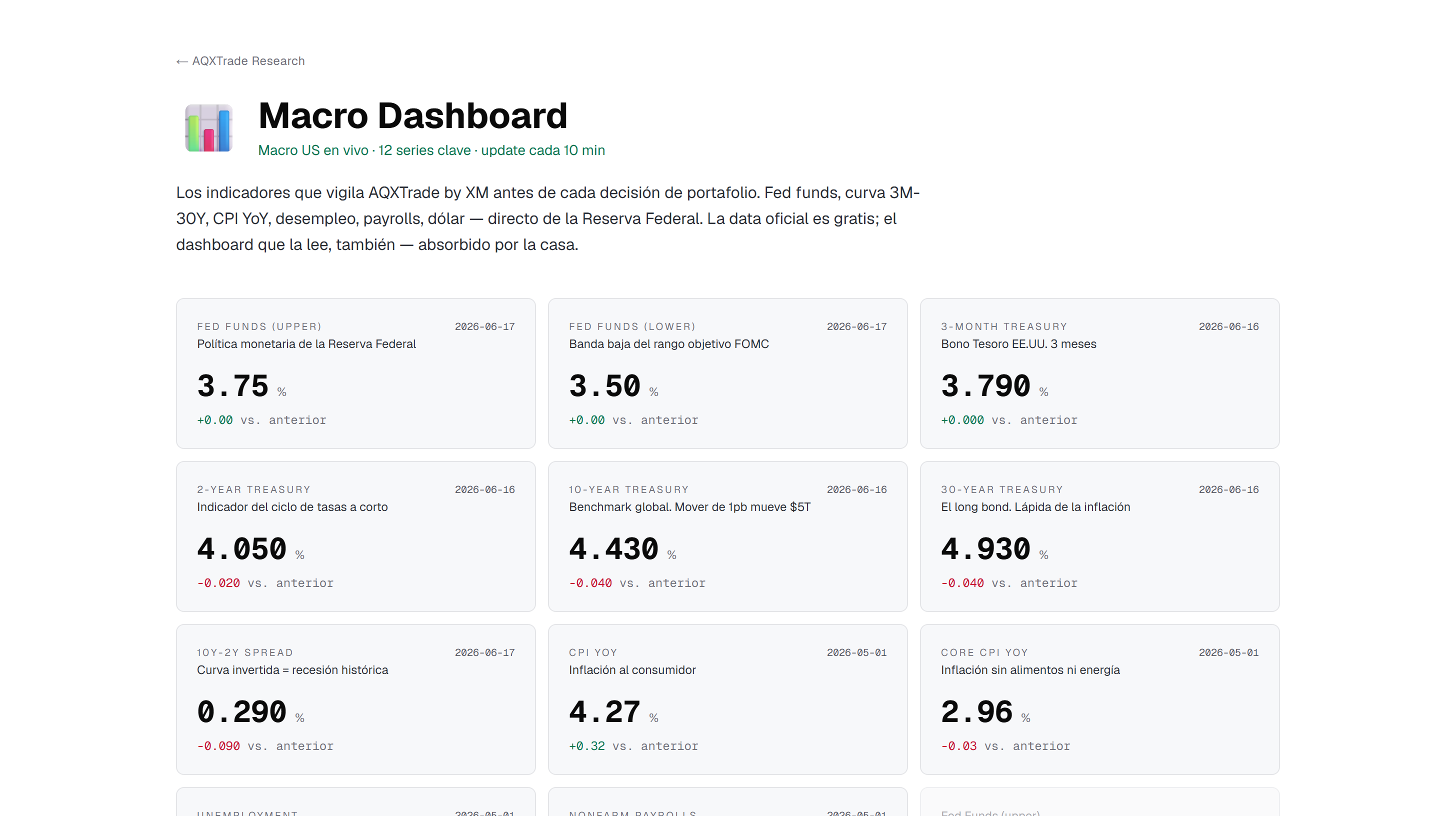Viewport: 1456px width, 816px height.
Task: Click the green subtitle 'Macro US en vivo'
Action: coord(313,150)
